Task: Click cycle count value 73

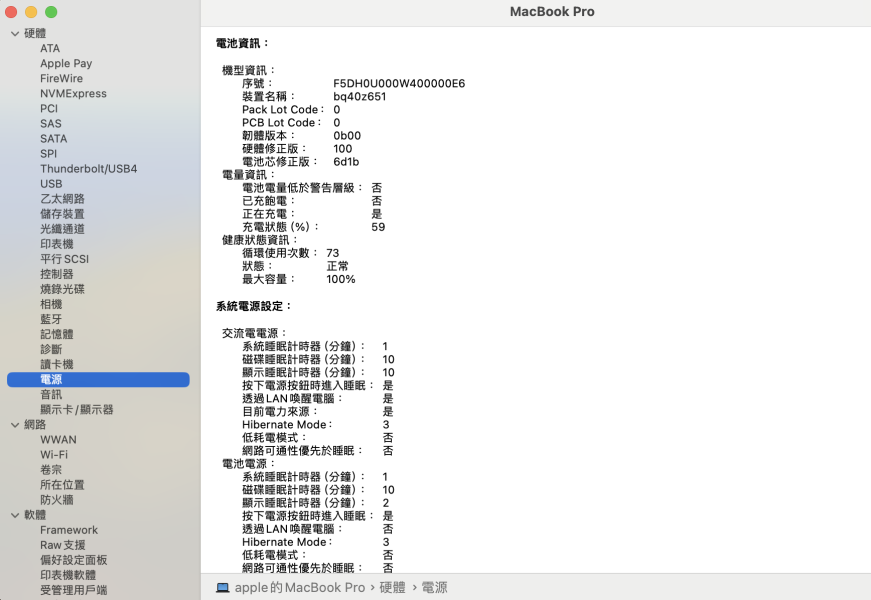Action: click(333, 253)
